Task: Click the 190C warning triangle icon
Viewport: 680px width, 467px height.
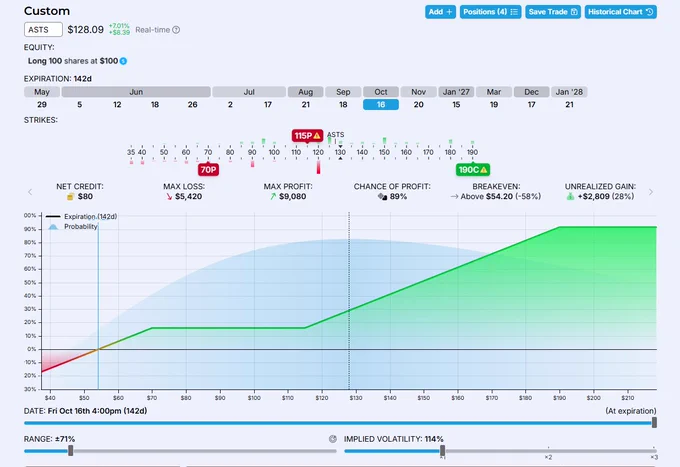Action: tap(484, 170)
